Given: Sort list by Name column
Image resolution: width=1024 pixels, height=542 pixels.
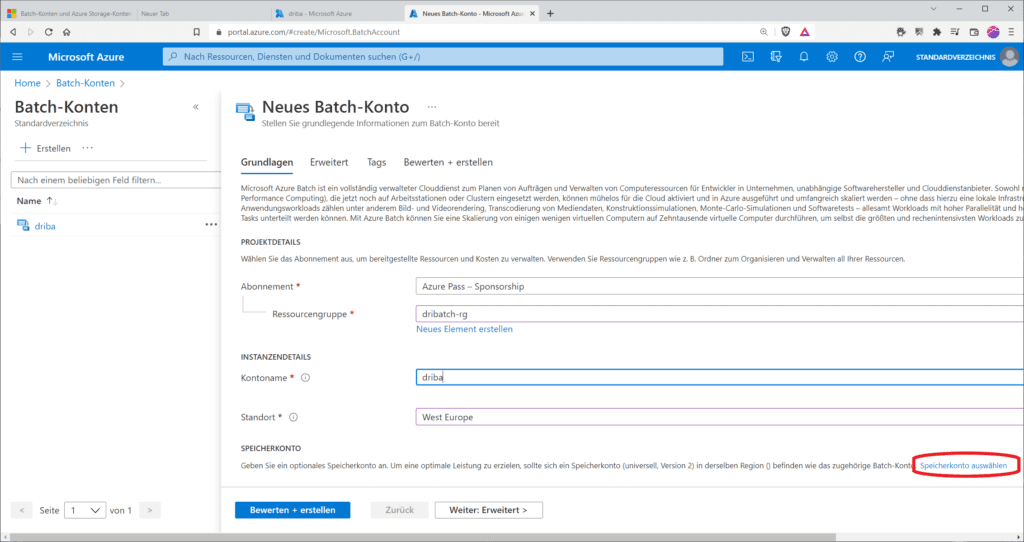Looking at the screenshot, I should coord(37,200).
